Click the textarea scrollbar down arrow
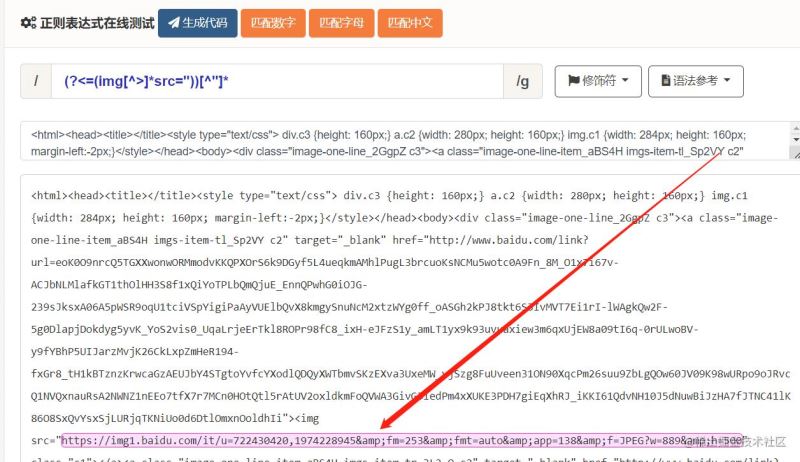 (795, 154)
